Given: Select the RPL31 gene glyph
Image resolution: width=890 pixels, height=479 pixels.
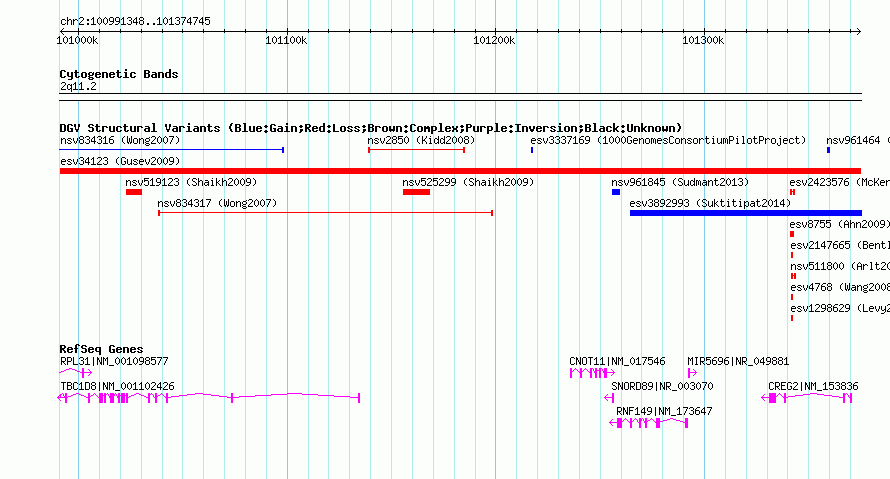Looking at the screenshot, I should pyautogui.click(x=75, y=373).
